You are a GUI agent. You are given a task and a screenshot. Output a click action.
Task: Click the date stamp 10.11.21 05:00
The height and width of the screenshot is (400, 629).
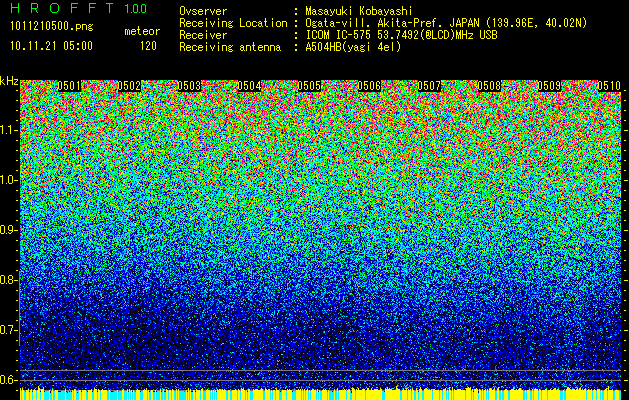pos(51,46)
